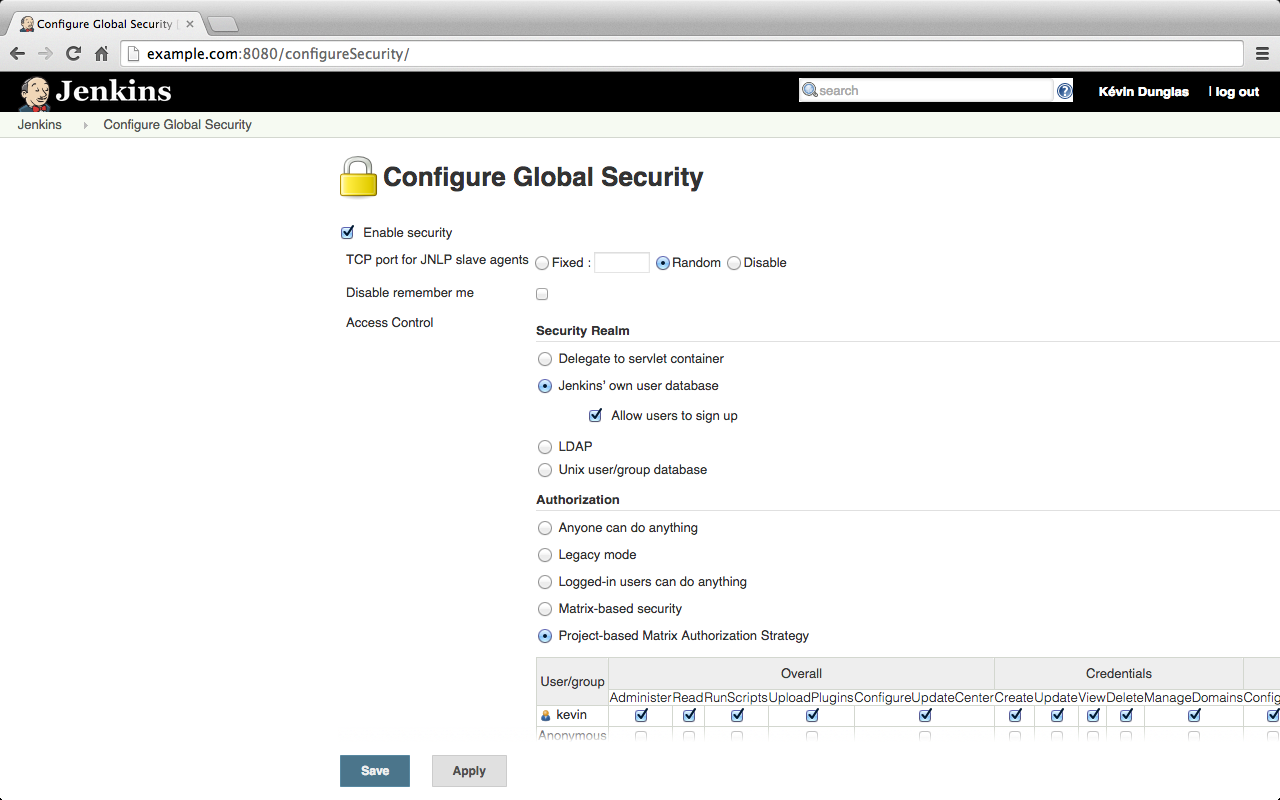
Task: Save the security configuration
Action: [x=375, y=771]
